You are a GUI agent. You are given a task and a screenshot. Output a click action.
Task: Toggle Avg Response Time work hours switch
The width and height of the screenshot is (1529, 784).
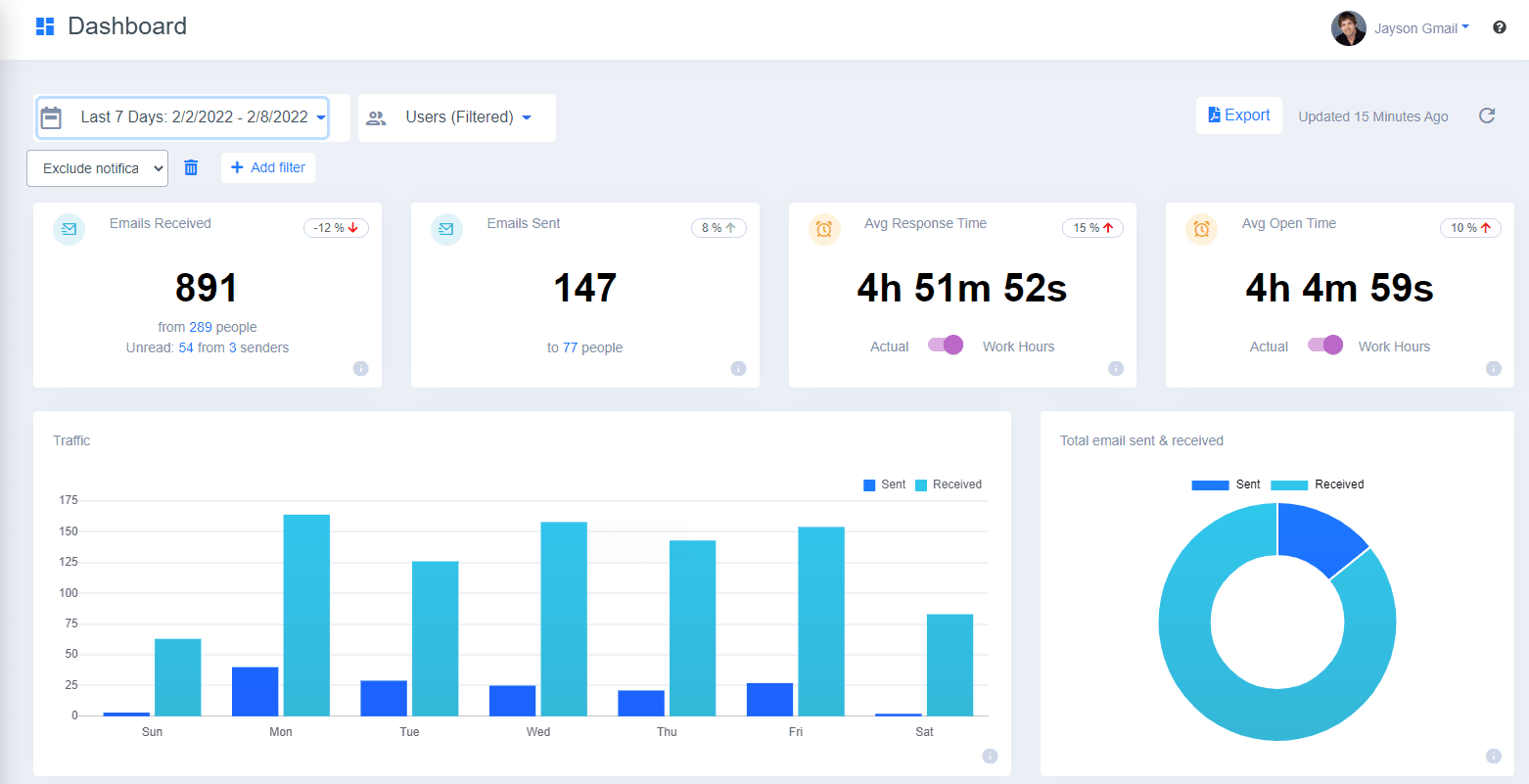pos(946,346)
